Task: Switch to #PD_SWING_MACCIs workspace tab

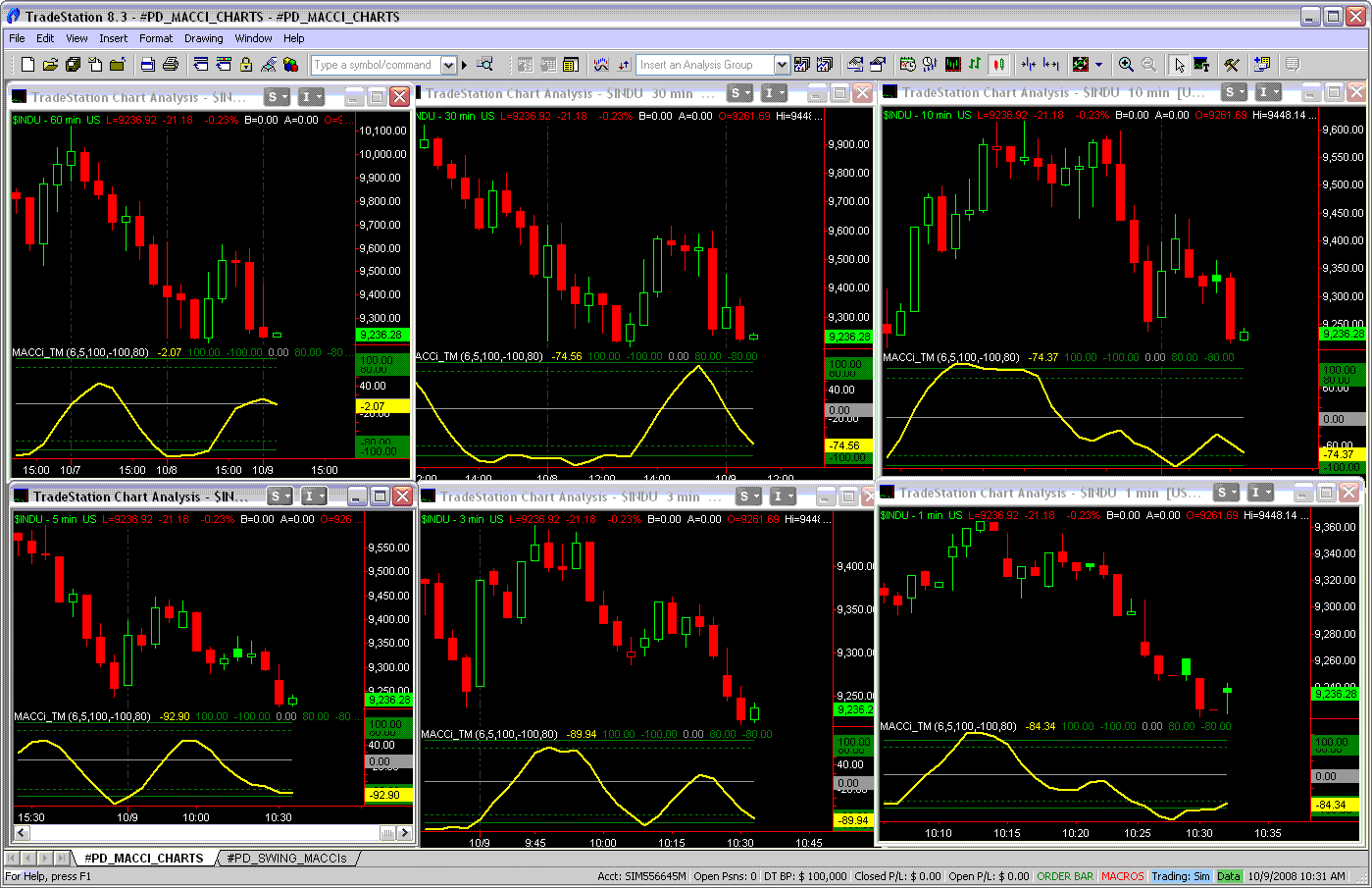Action: pyautogui.click(x=286, y=858)
